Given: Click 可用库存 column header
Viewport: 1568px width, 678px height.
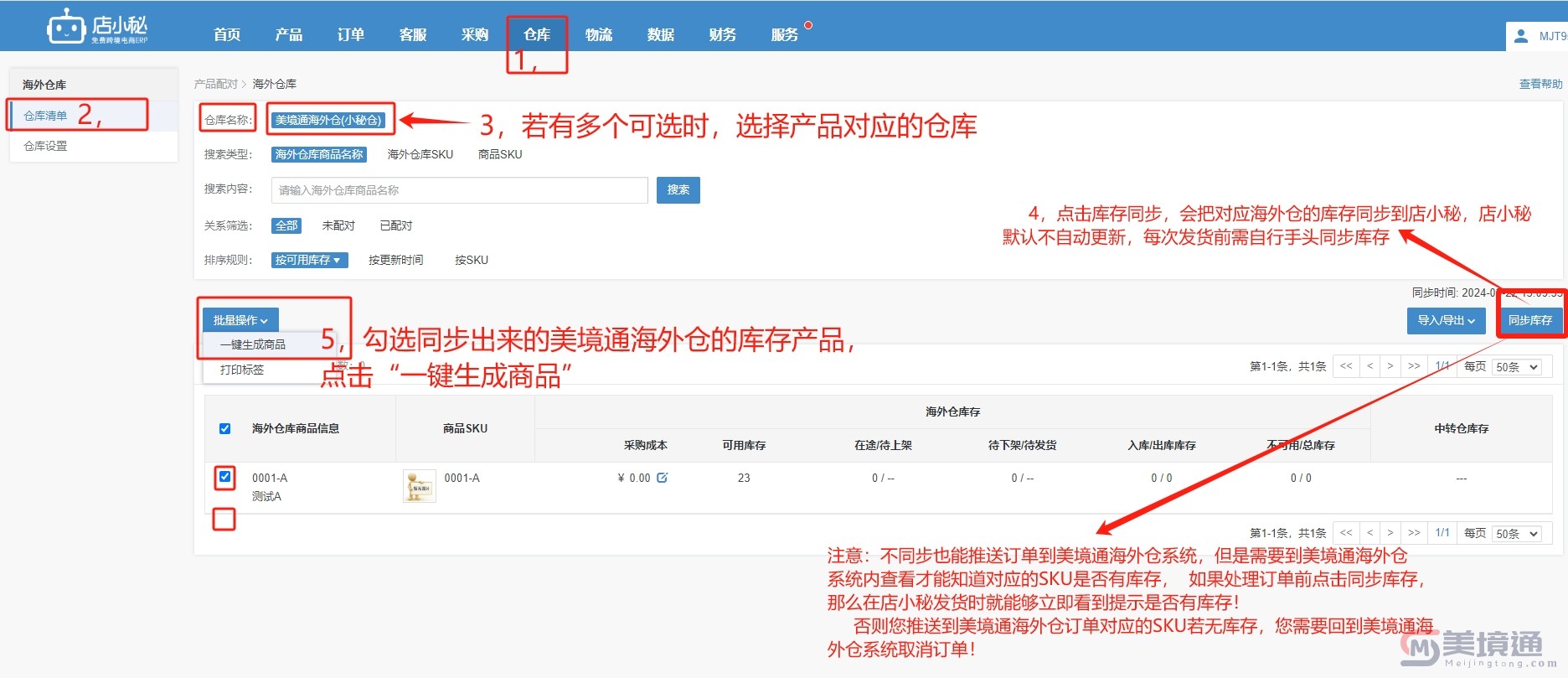Looking at the screenshot, I should (x=744, y=445).
